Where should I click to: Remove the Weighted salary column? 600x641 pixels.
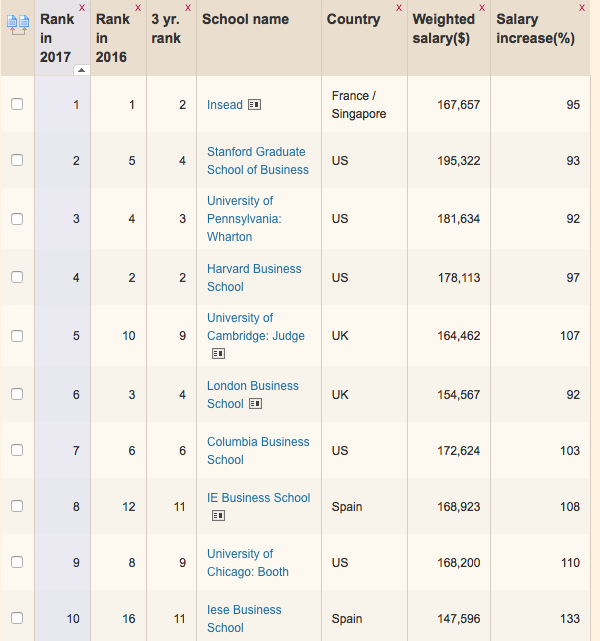tap(482, 8)
